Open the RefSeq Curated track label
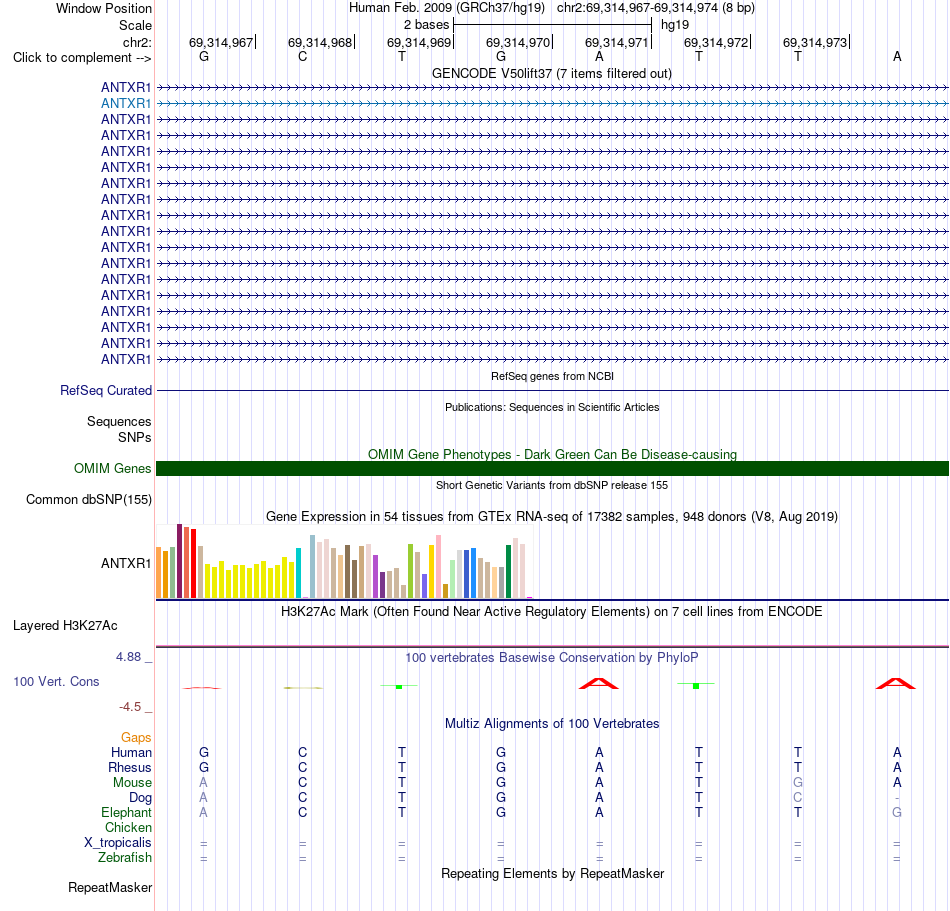The width and height of the screenshot is (950, 911). [x=105, y=391]
